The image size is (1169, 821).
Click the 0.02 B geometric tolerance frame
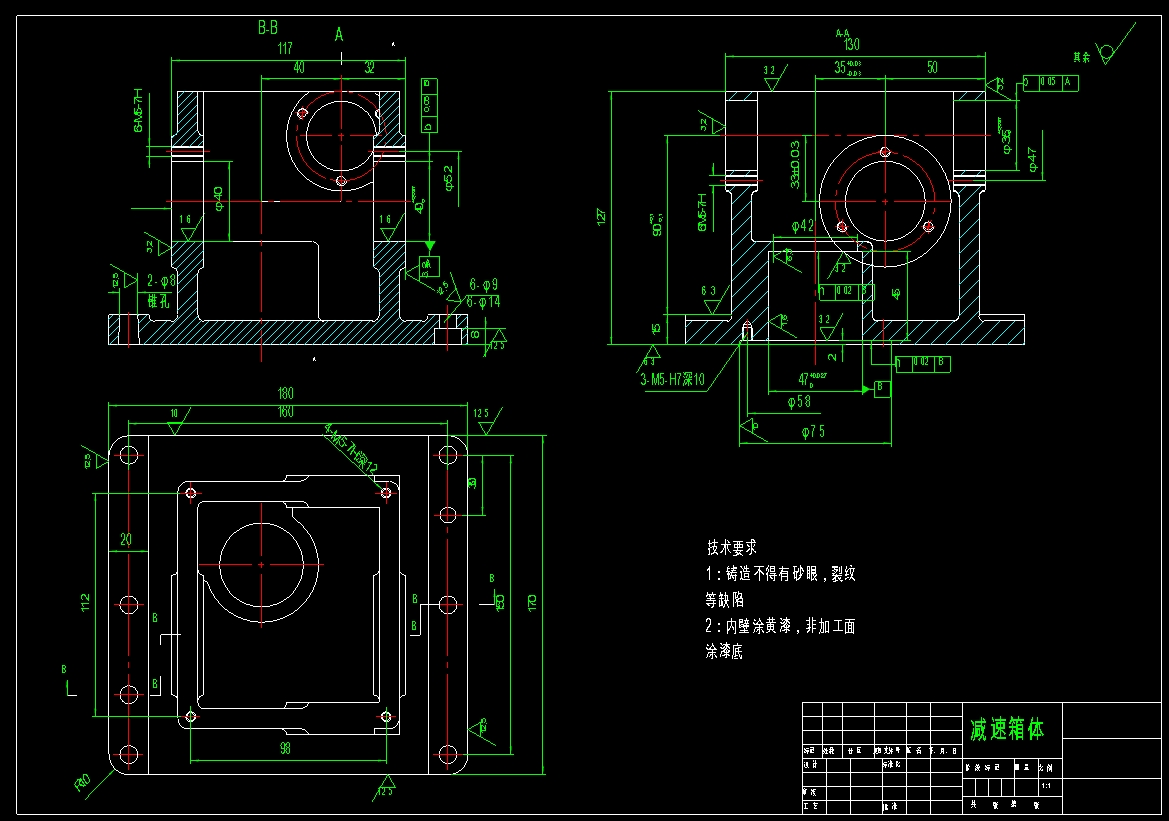coord(923,363)
